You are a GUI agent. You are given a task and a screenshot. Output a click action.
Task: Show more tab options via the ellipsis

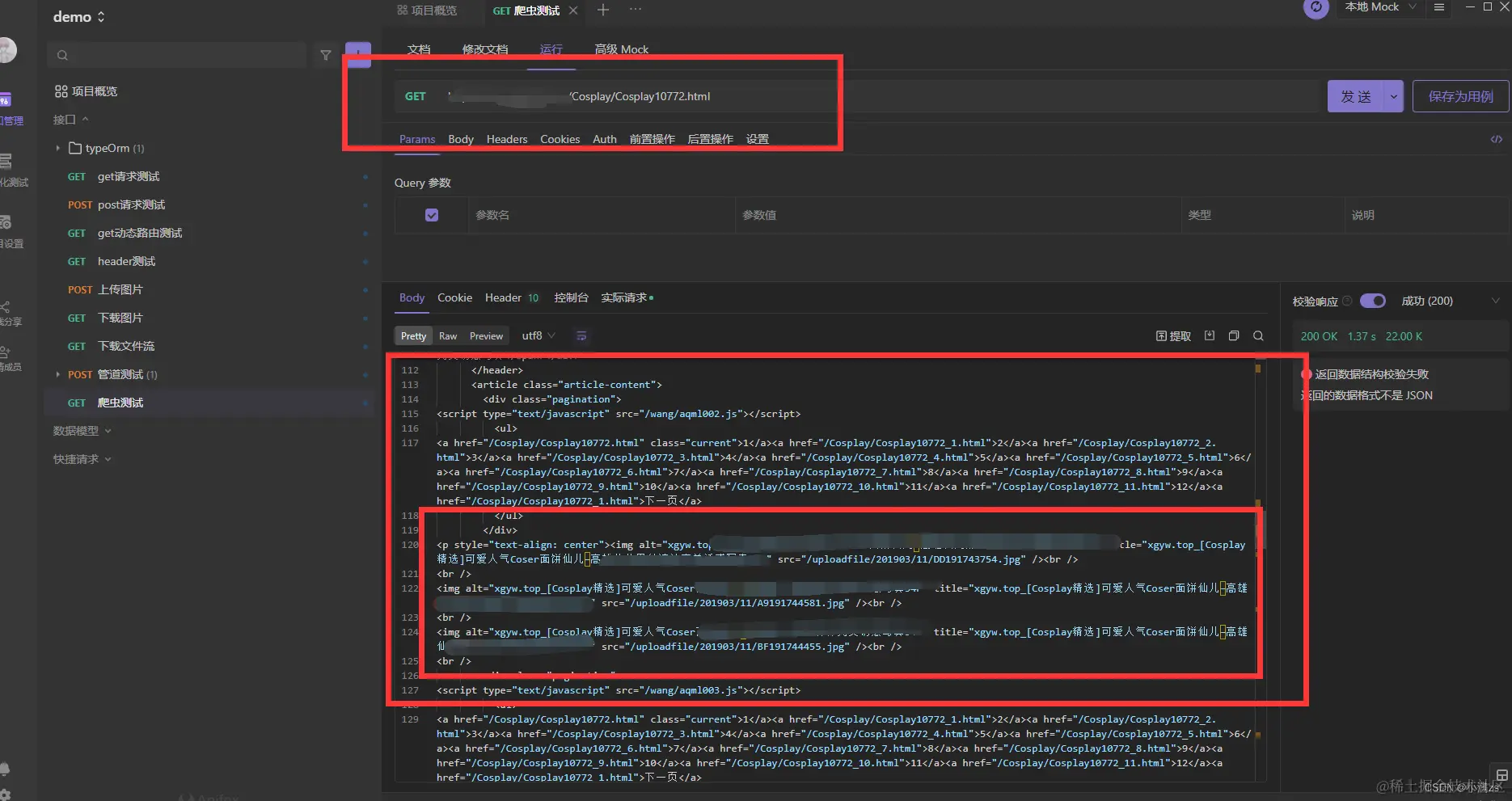point(636,10)
